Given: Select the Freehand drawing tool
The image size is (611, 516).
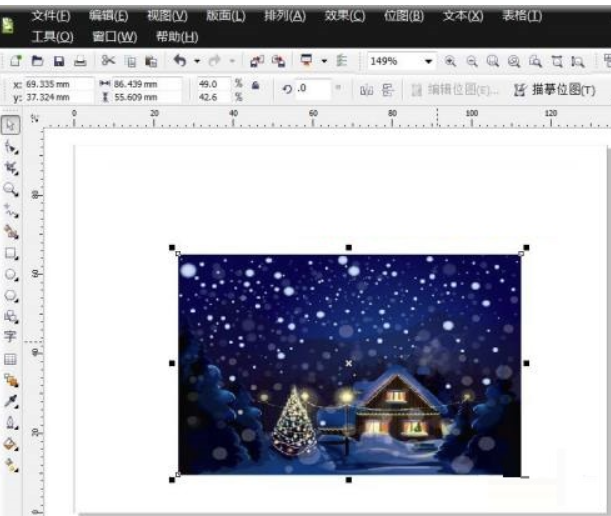Looking at the screenshot, I should pos(11,211).
